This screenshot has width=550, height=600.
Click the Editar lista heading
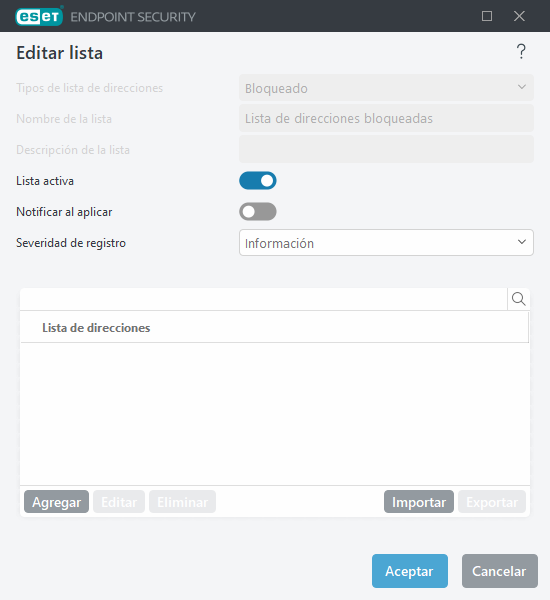point(59,53)
